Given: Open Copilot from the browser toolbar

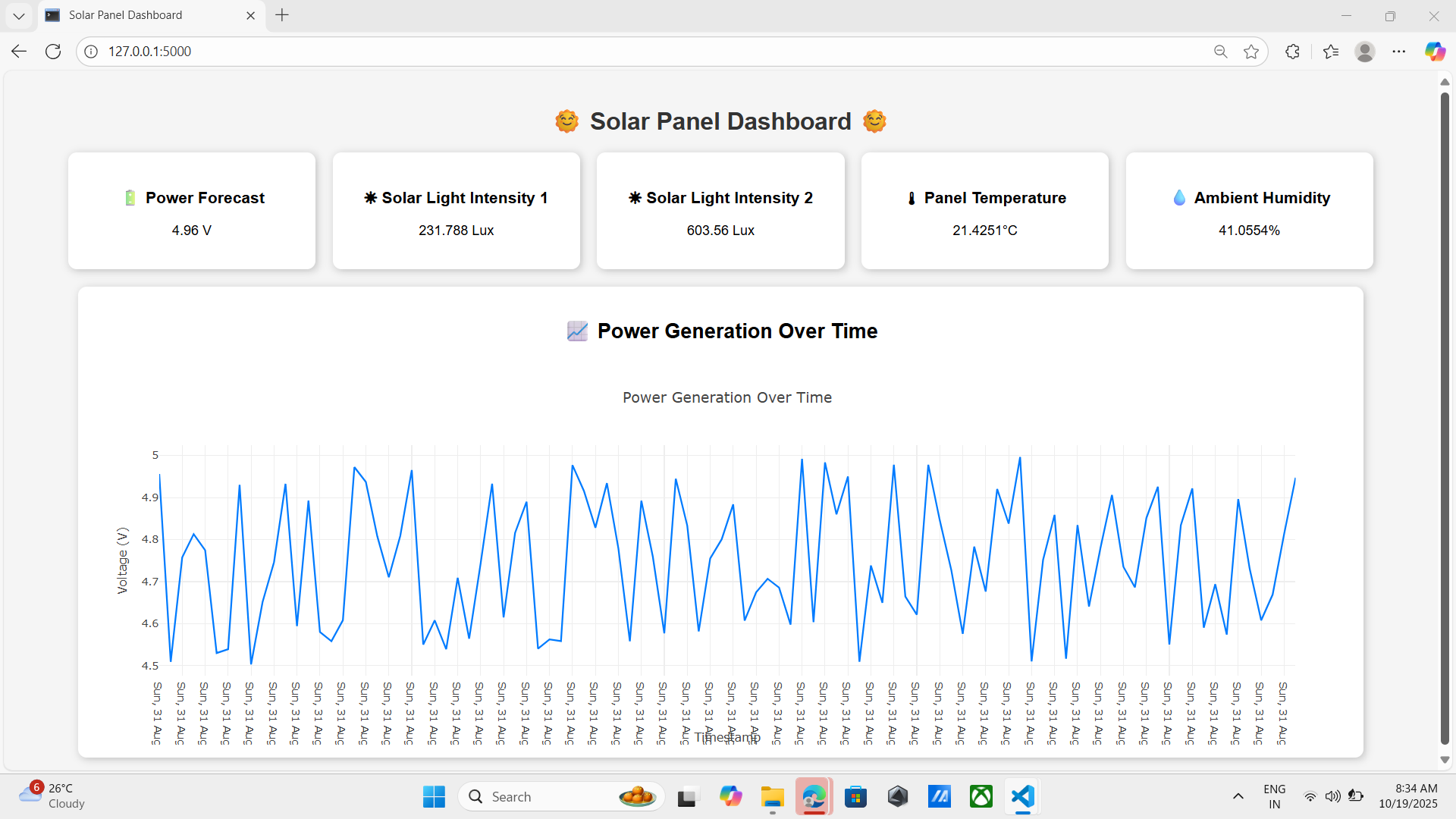Looking at the screenshot, I should (1436, 51).
